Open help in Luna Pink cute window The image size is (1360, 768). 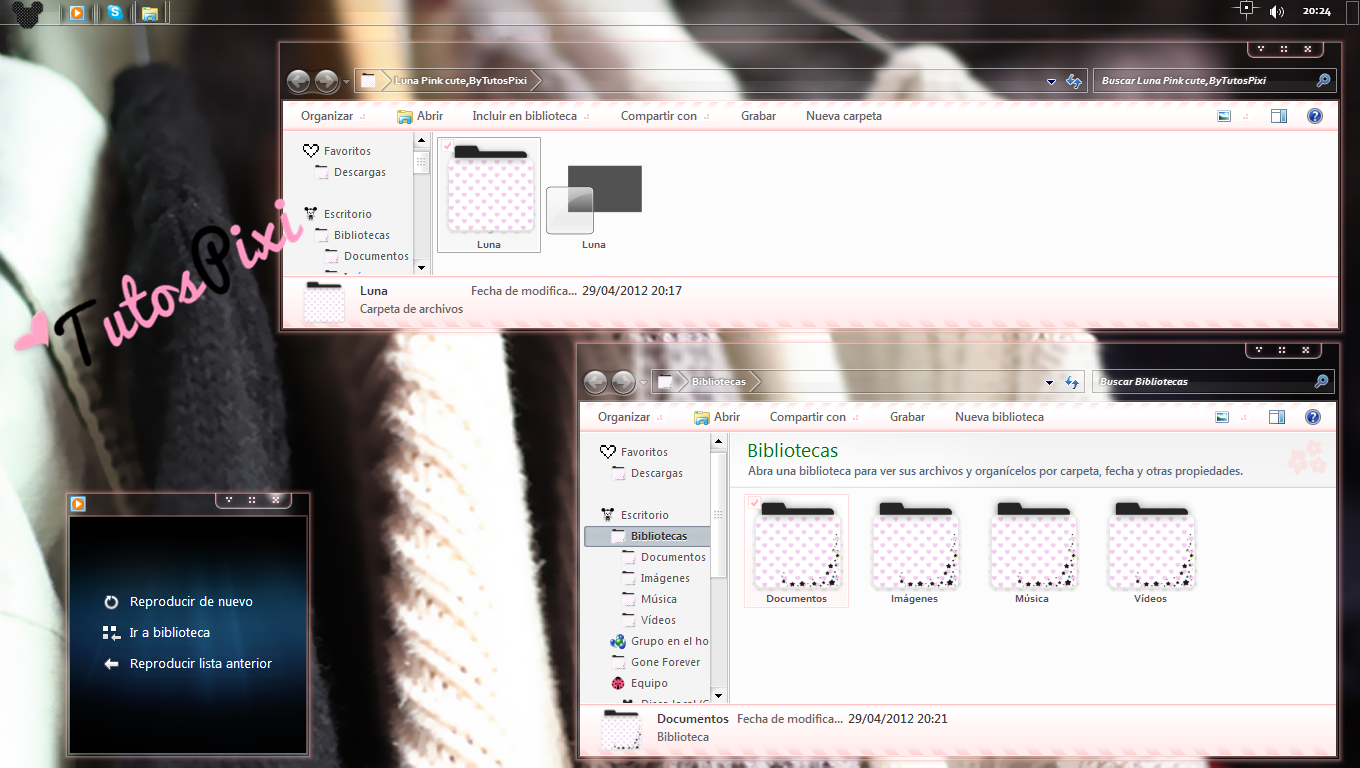(1315, 116)
